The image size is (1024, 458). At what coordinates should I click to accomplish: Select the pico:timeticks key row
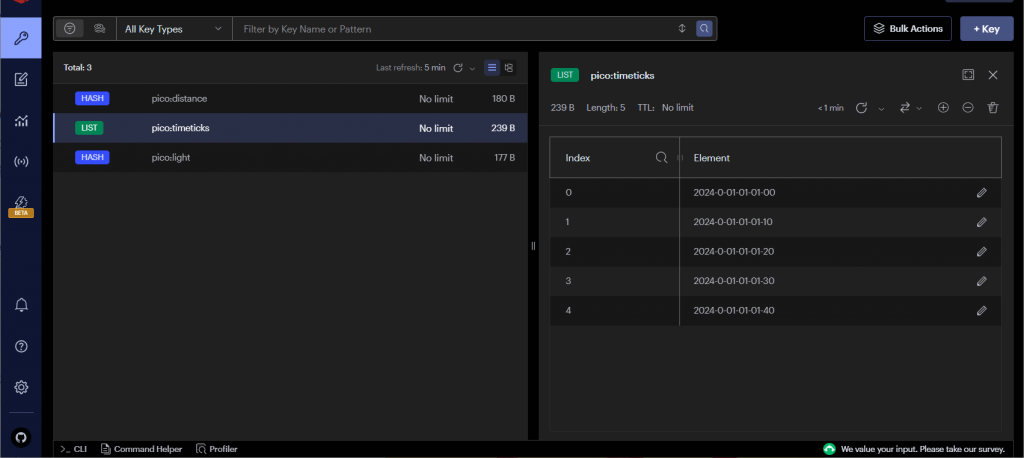click(290, 128)
